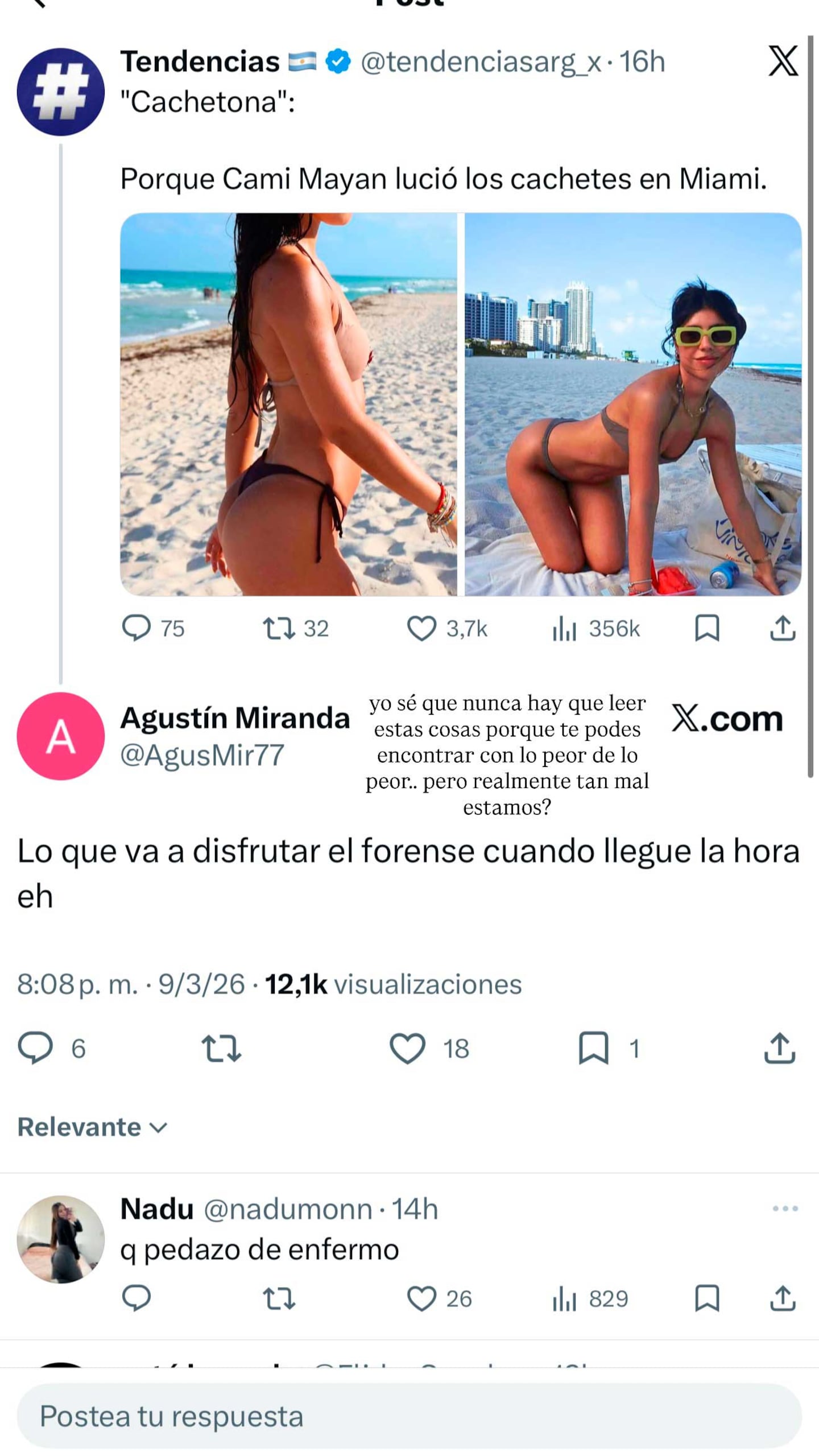Toggle bookmark on Agustín Miranda's post
819x1456 pixels.
[x=594, y=1048]
